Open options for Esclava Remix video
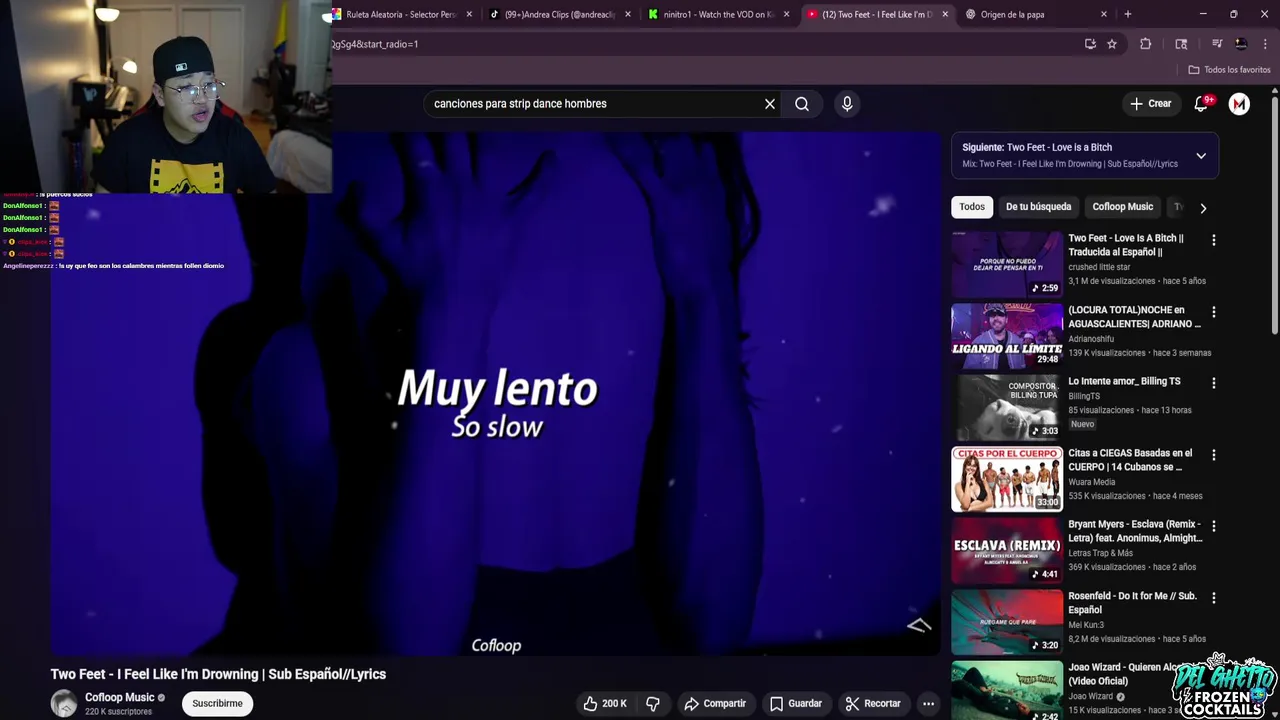This screenshot has height=720, width=1280. click(x=1214, y=526)
